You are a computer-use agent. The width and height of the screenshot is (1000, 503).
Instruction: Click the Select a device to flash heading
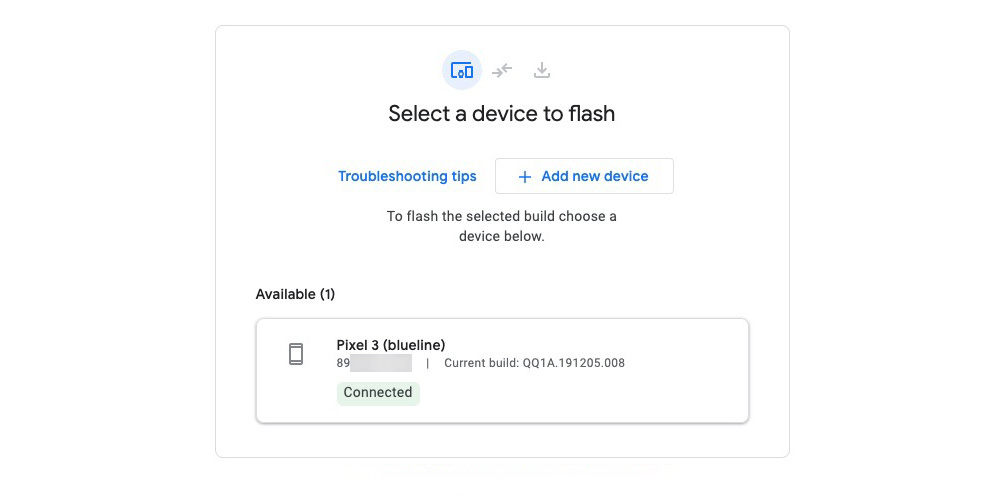[x=501, y=114]
